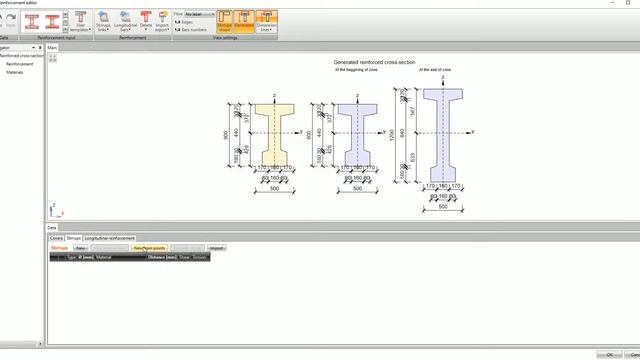Screen dimensions: 640x360
Task: Click the New from points button
Action: 149,248
